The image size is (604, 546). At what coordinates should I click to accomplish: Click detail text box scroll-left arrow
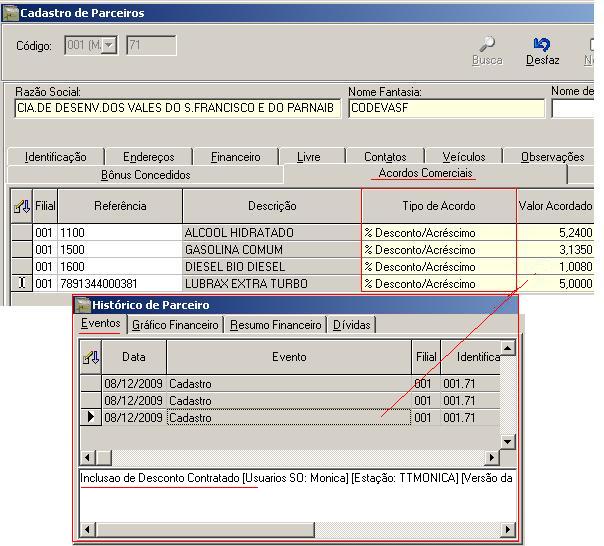click(87, 529)
